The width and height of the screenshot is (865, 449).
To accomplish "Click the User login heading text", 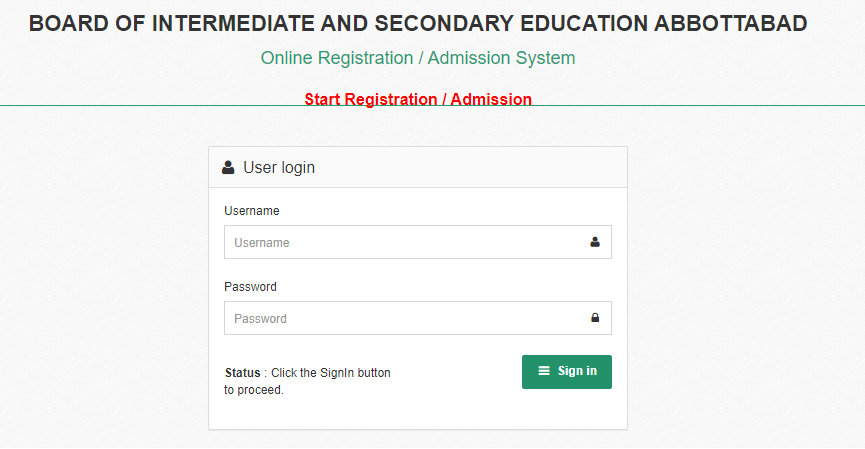I will [x=279, y=168].
